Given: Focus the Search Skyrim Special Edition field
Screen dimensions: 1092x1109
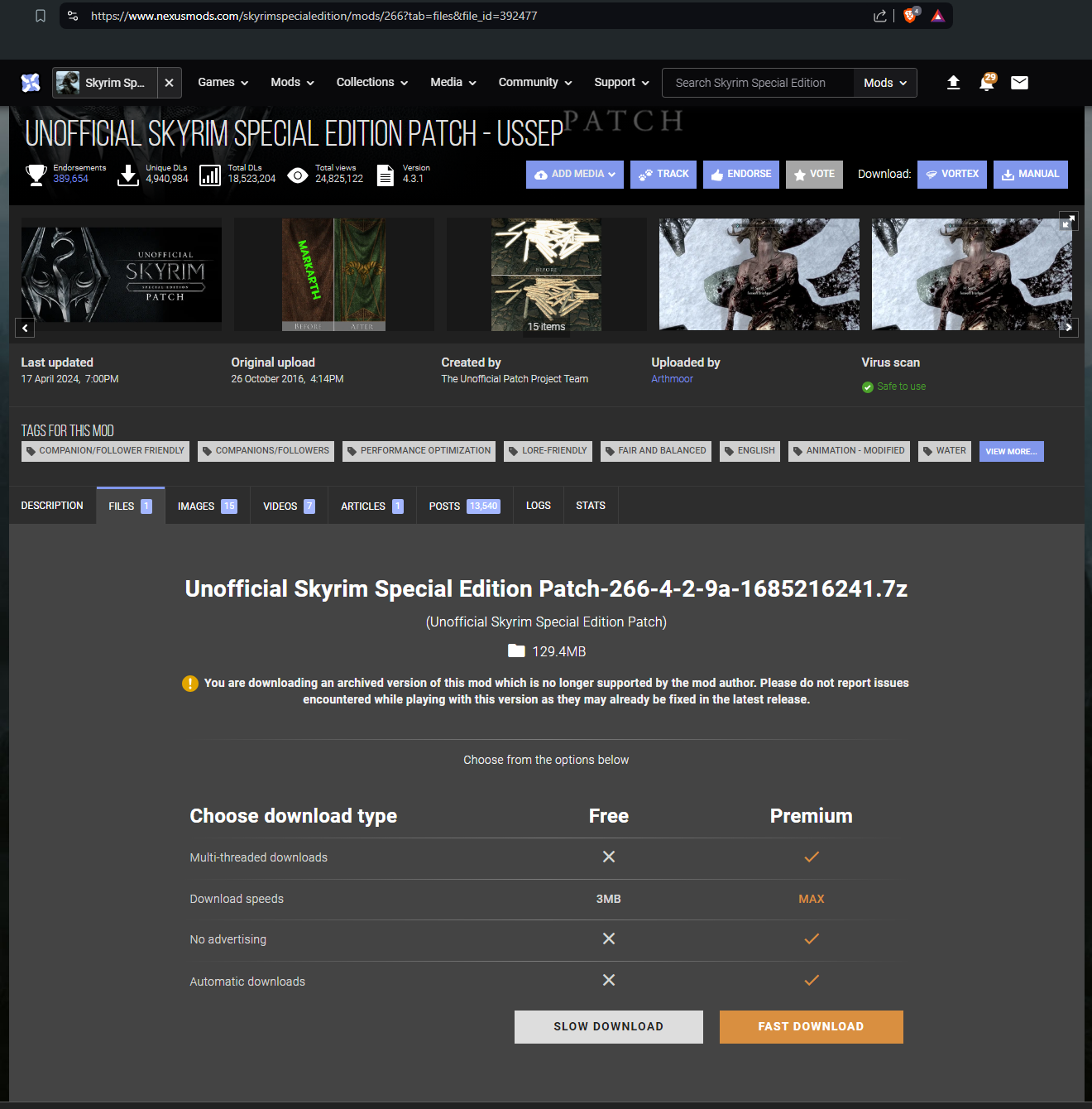Looking at the screenshot, I should [758, 83].
